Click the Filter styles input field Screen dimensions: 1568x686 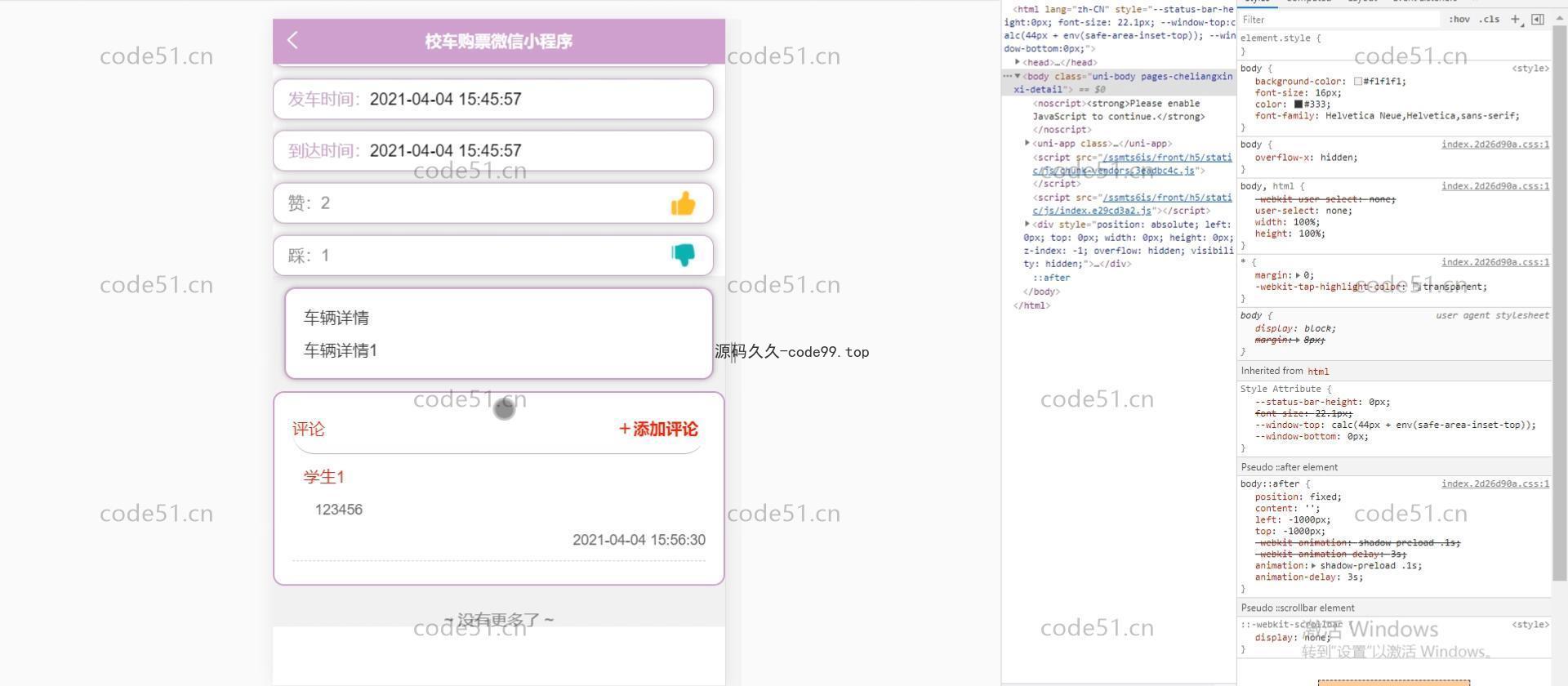[x=1339, y=20]
